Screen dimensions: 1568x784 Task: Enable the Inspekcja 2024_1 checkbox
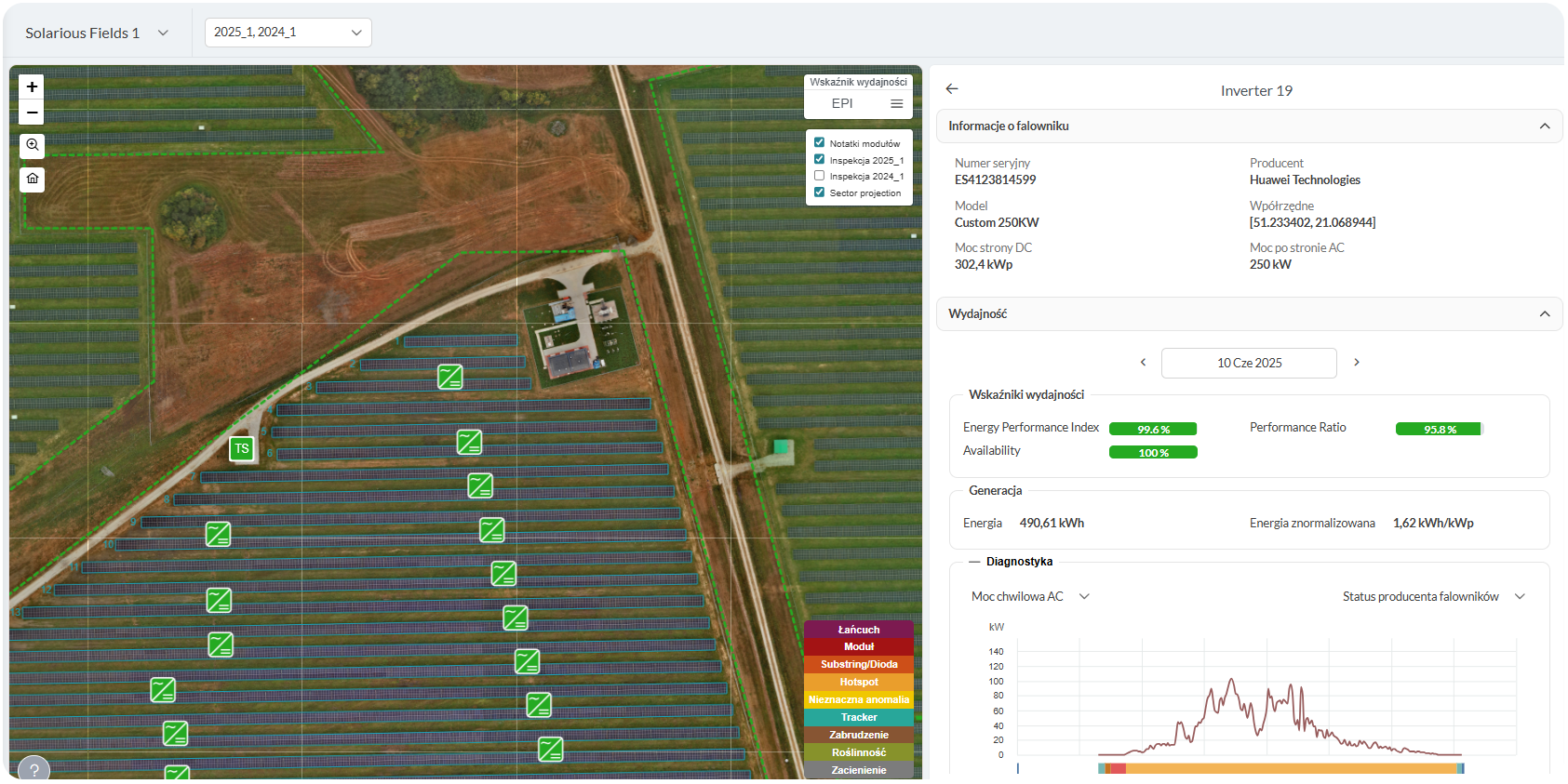819,176
